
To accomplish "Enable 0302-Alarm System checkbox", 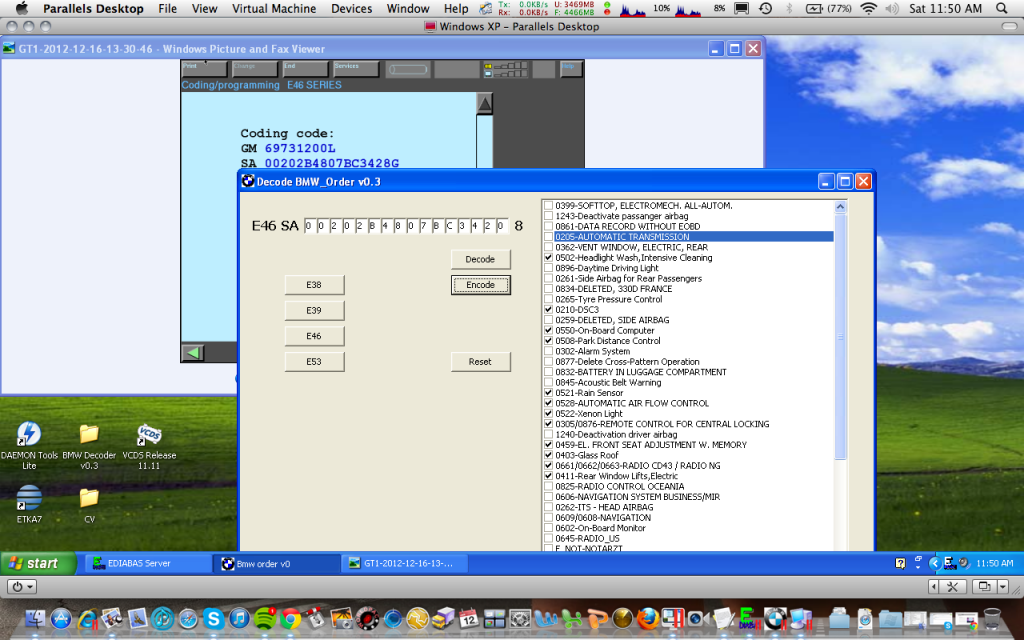I will click(x=549, y=351).
